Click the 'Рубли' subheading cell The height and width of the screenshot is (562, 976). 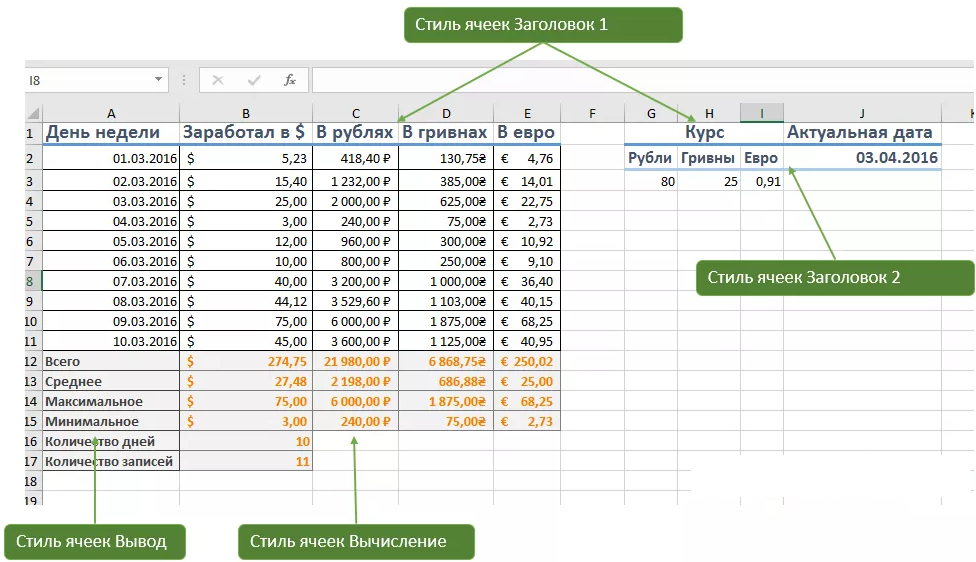click(651, 158)
